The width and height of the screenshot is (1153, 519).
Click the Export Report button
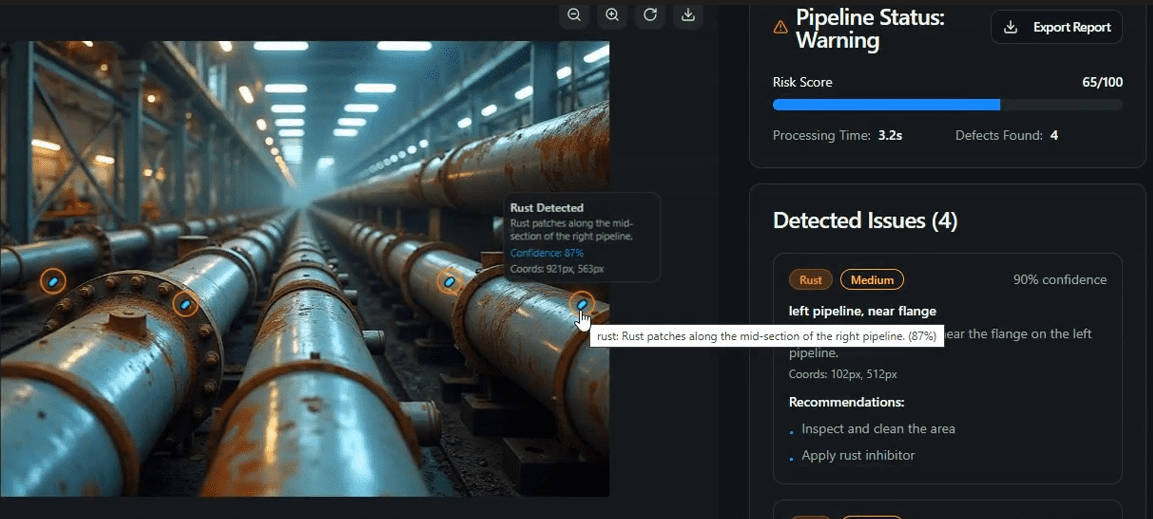coord(1056,27)
